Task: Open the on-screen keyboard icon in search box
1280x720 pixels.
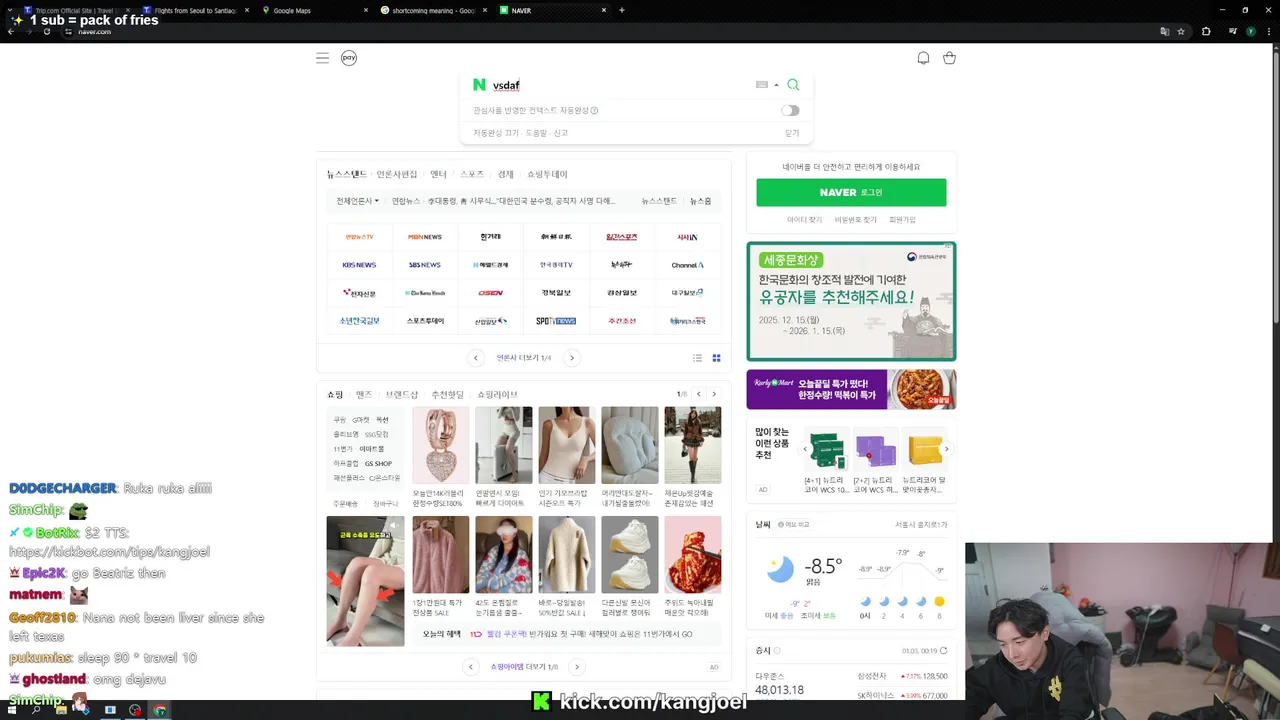Action: (x=762, y=85)
